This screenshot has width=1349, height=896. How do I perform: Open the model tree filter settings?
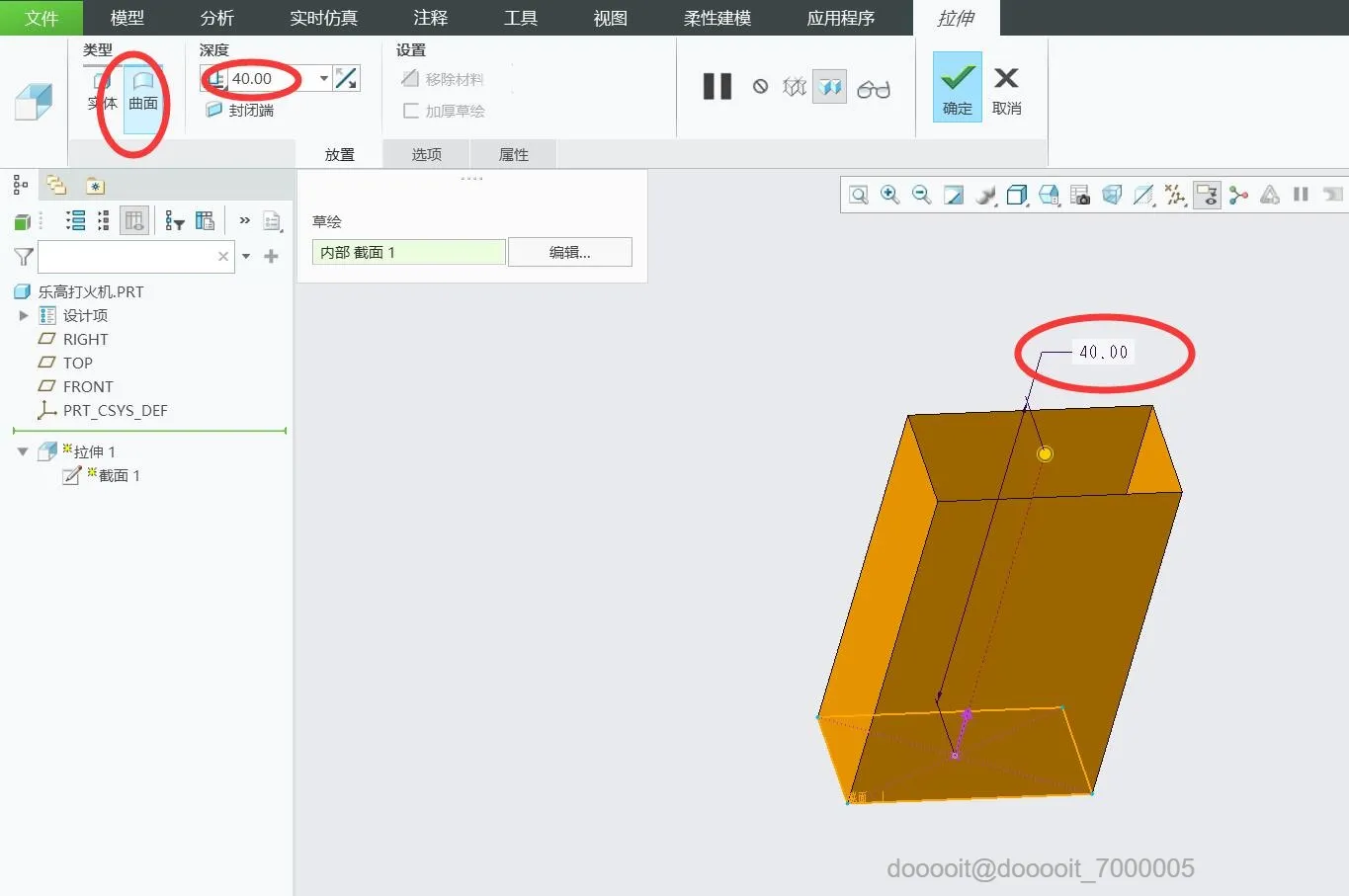tap(175, 220)
